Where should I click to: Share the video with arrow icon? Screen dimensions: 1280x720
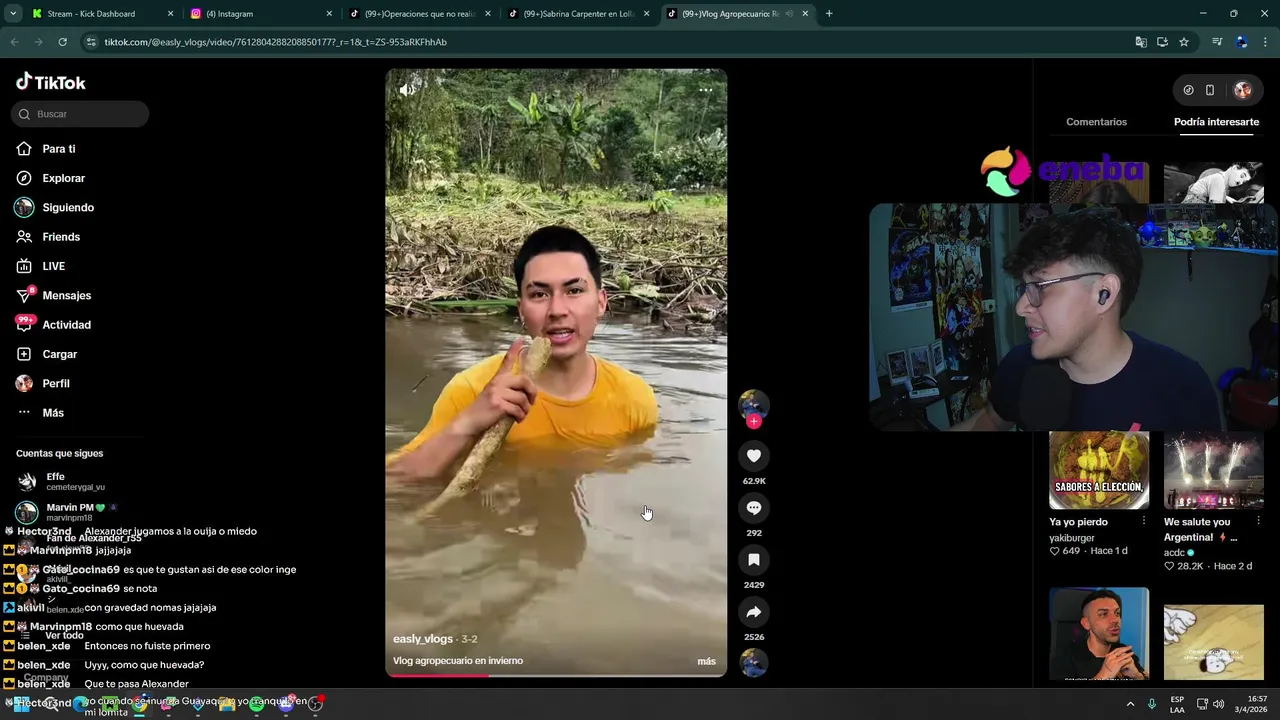click(x=754, y=612)
